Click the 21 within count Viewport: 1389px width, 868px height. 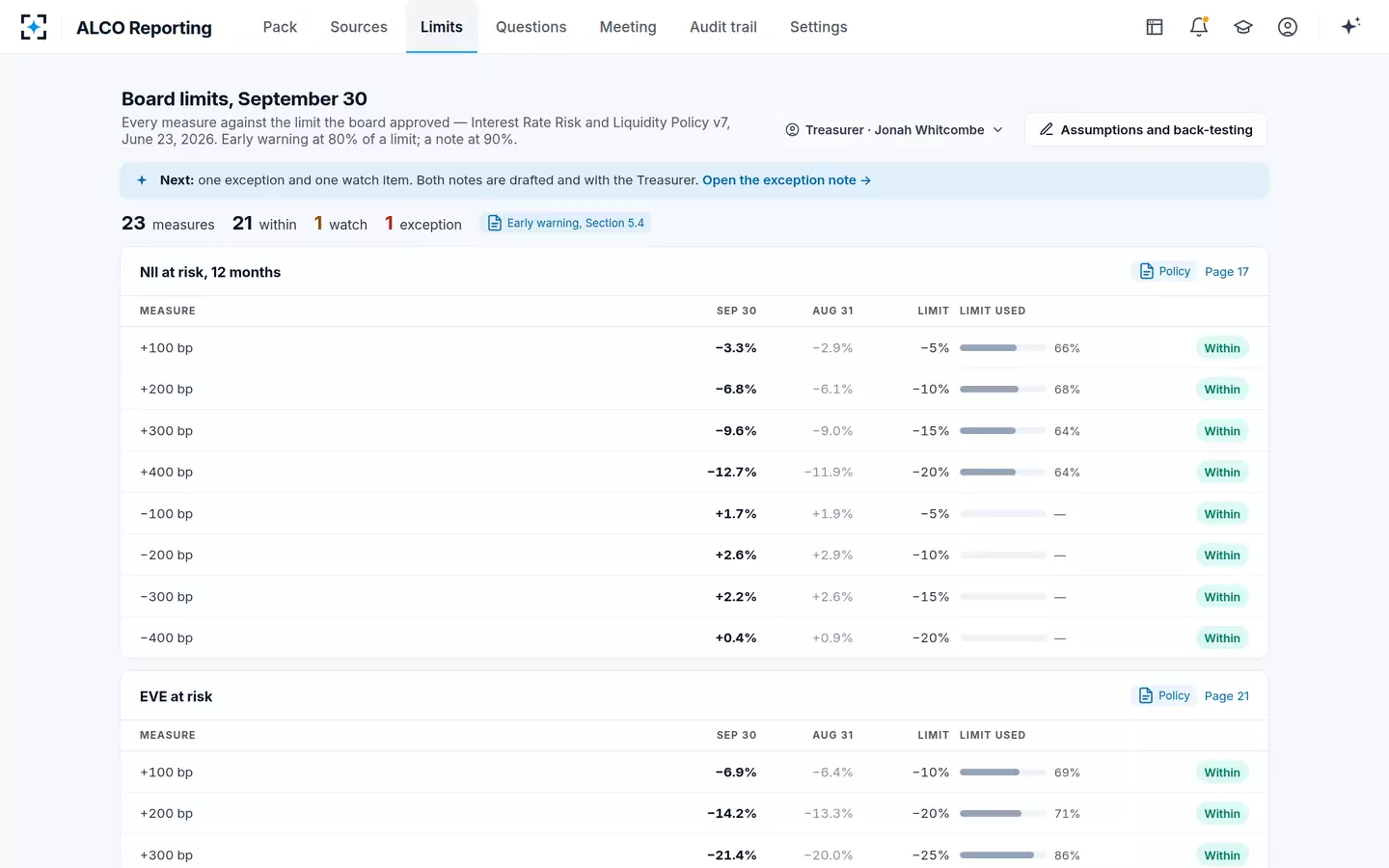[264, 224]
